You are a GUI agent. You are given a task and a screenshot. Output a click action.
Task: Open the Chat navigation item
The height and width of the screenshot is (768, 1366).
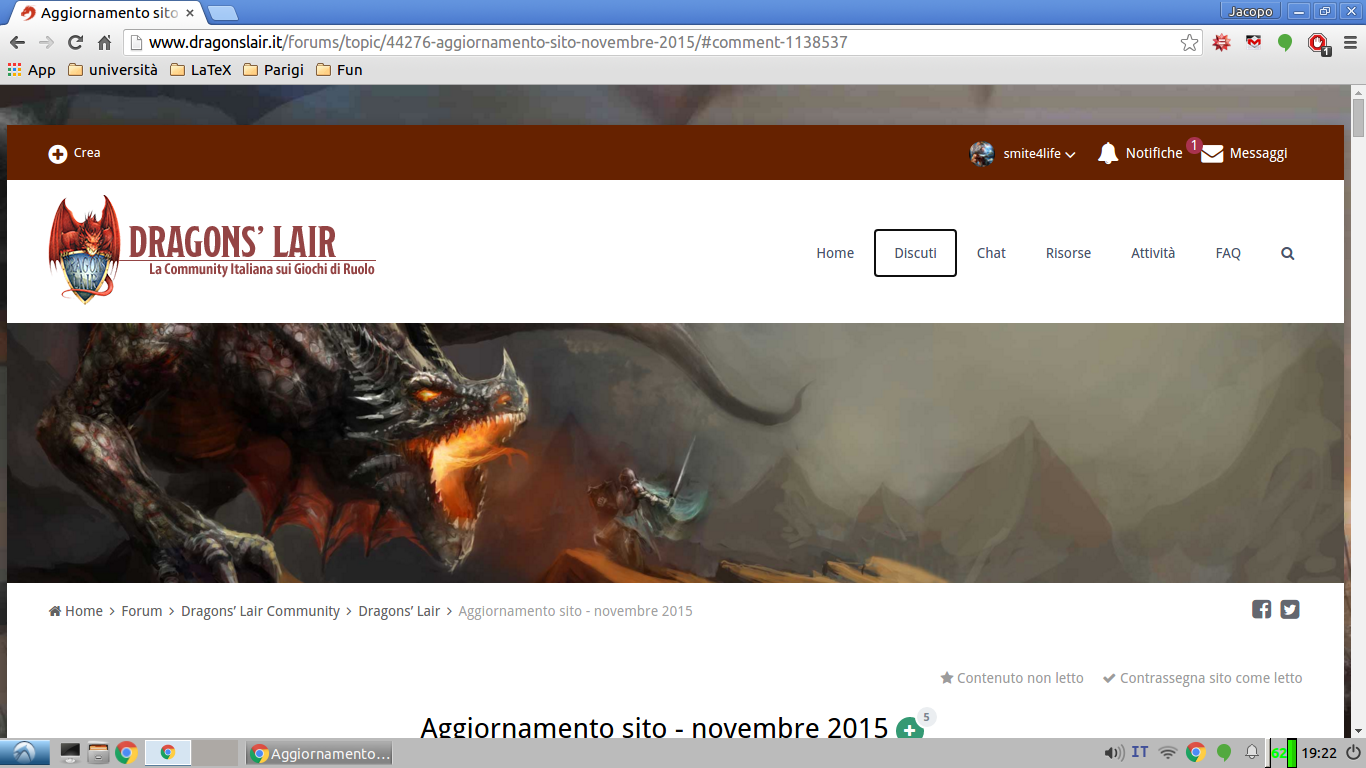point(991,253)
